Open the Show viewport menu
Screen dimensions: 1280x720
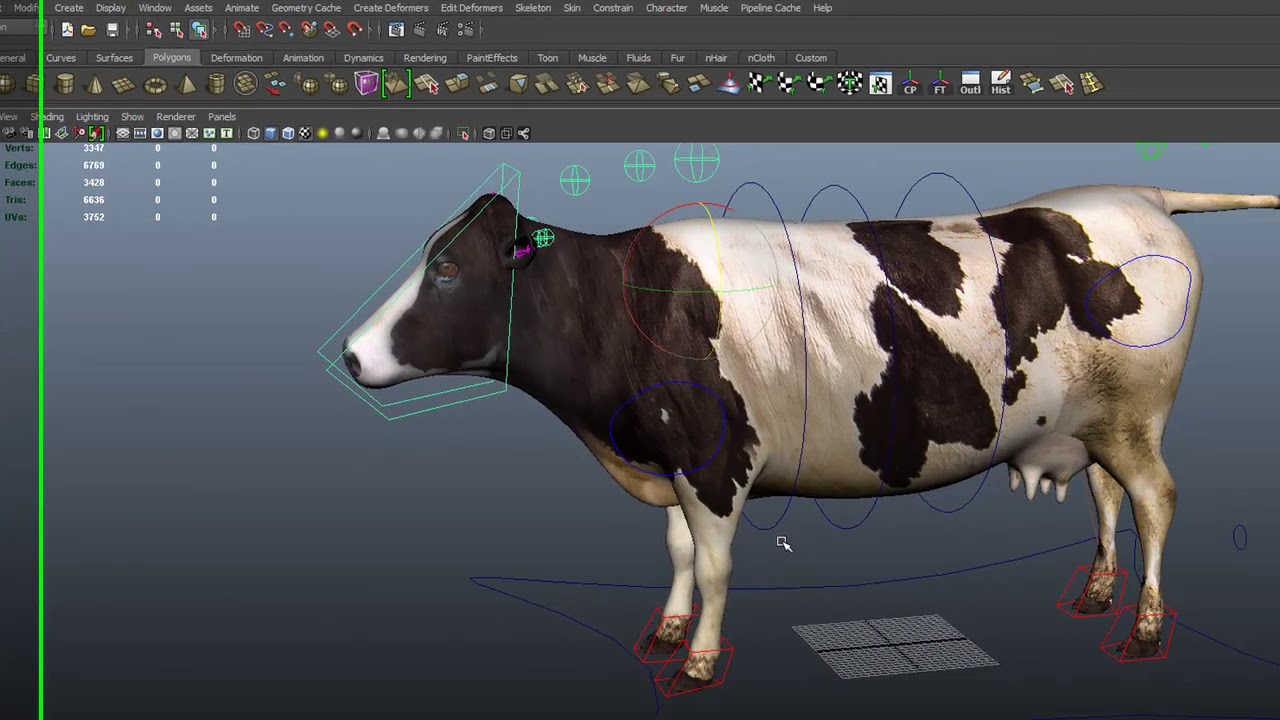132,117
